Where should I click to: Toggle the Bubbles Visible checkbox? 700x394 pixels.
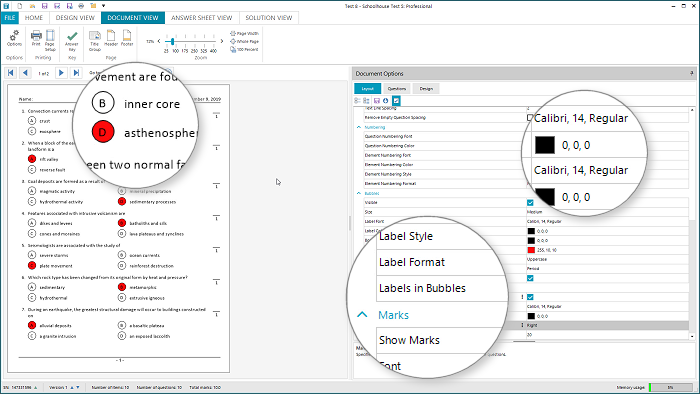[x=530, y=203]
